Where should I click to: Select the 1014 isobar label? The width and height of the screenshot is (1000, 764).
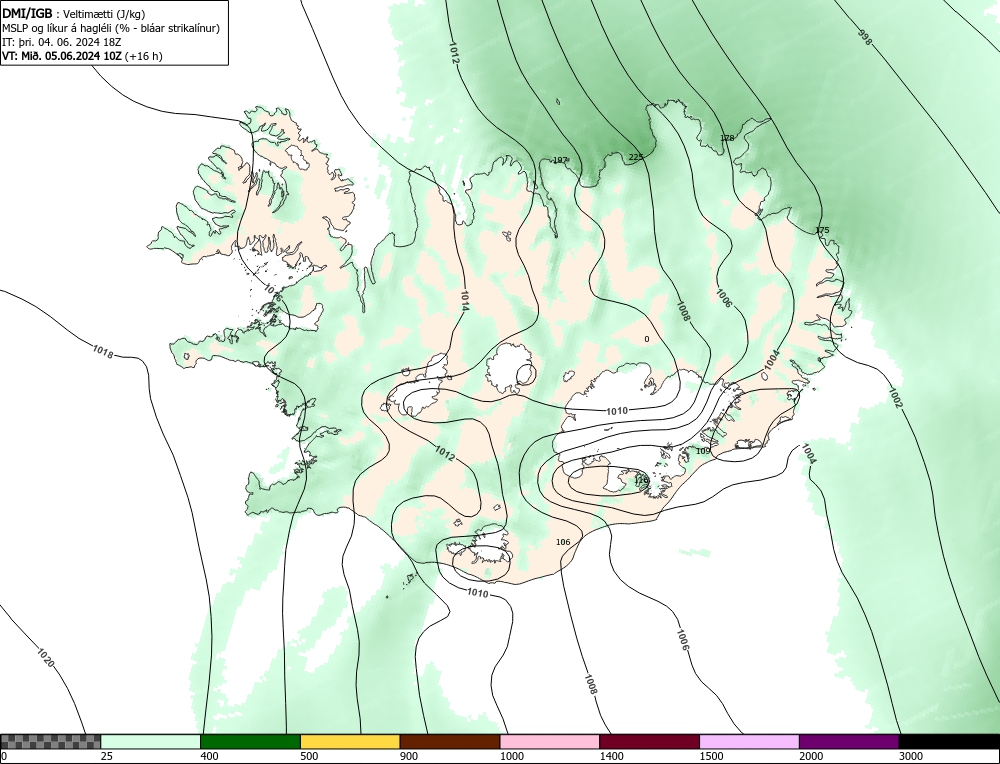[464, 300]
